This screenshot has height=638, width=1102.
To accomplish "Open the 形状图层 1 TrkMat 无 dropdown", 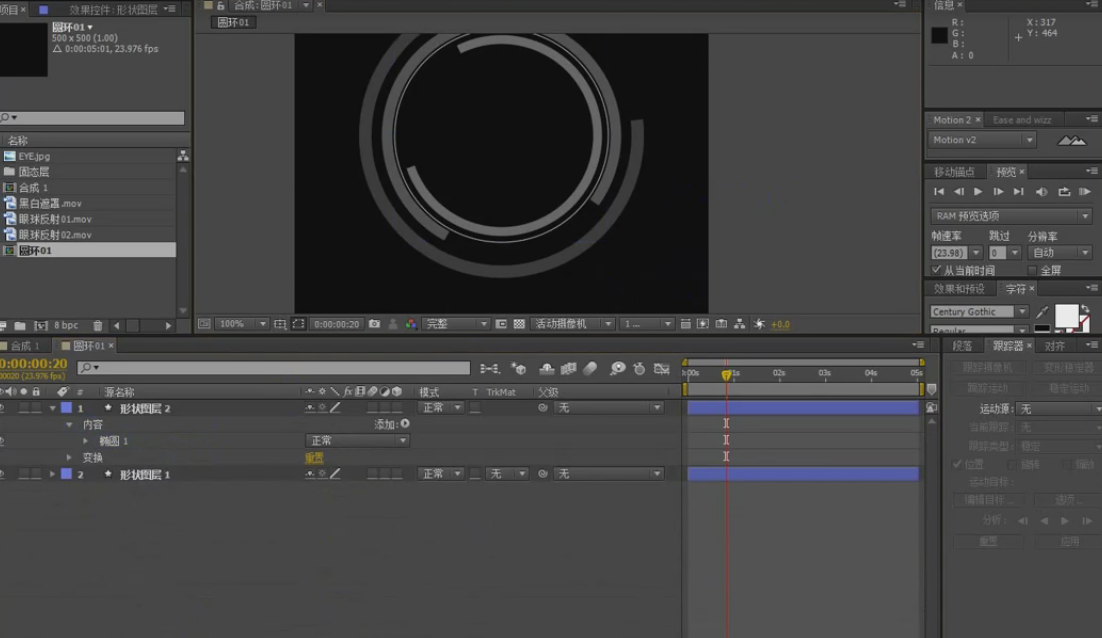I will pos(507,474).
